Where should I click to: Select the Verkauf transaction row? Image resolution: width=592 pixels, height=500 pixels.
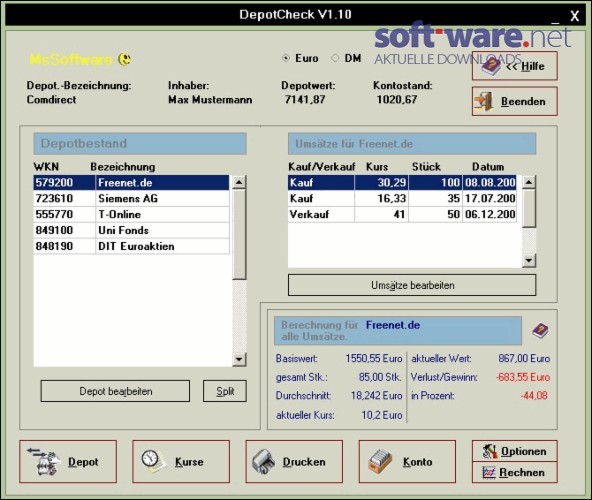click(x=402, y=215)
